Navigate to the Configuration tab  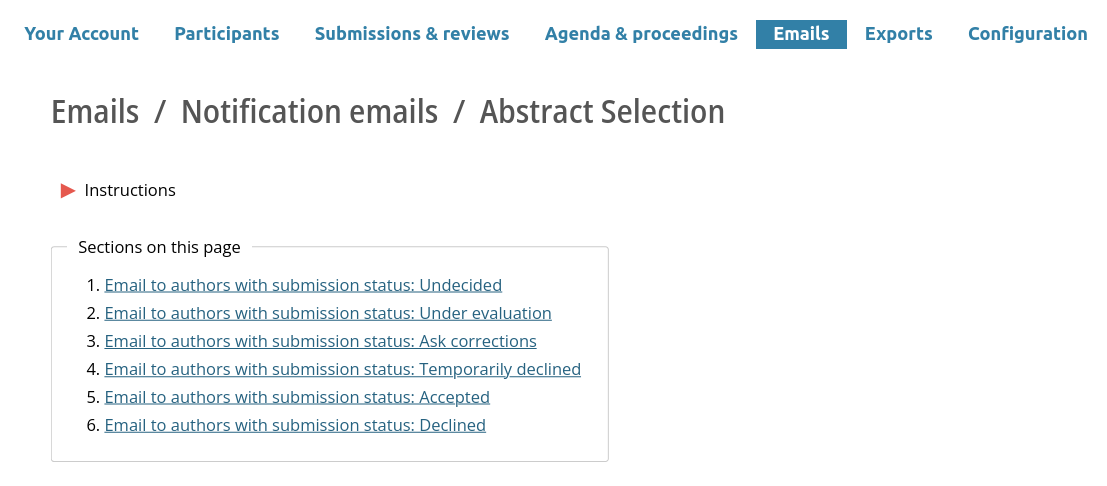[x=1027, y=34]
